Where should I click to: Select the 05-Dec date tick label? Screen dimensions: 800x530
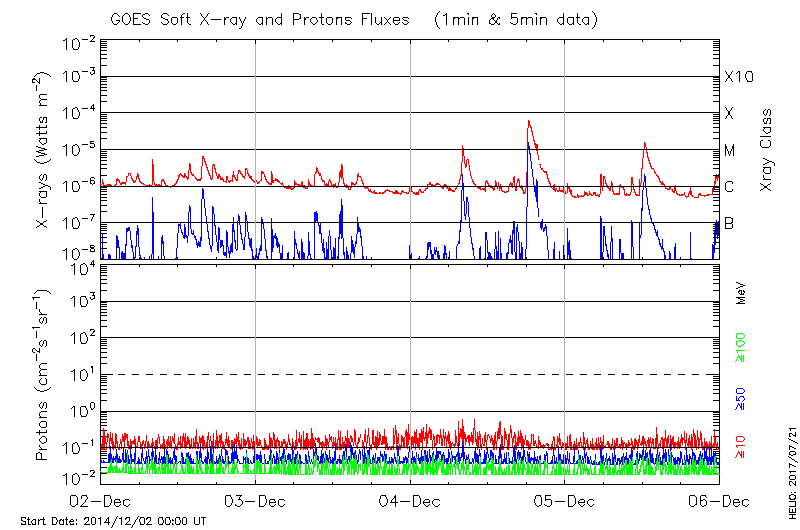click(565, 500)
